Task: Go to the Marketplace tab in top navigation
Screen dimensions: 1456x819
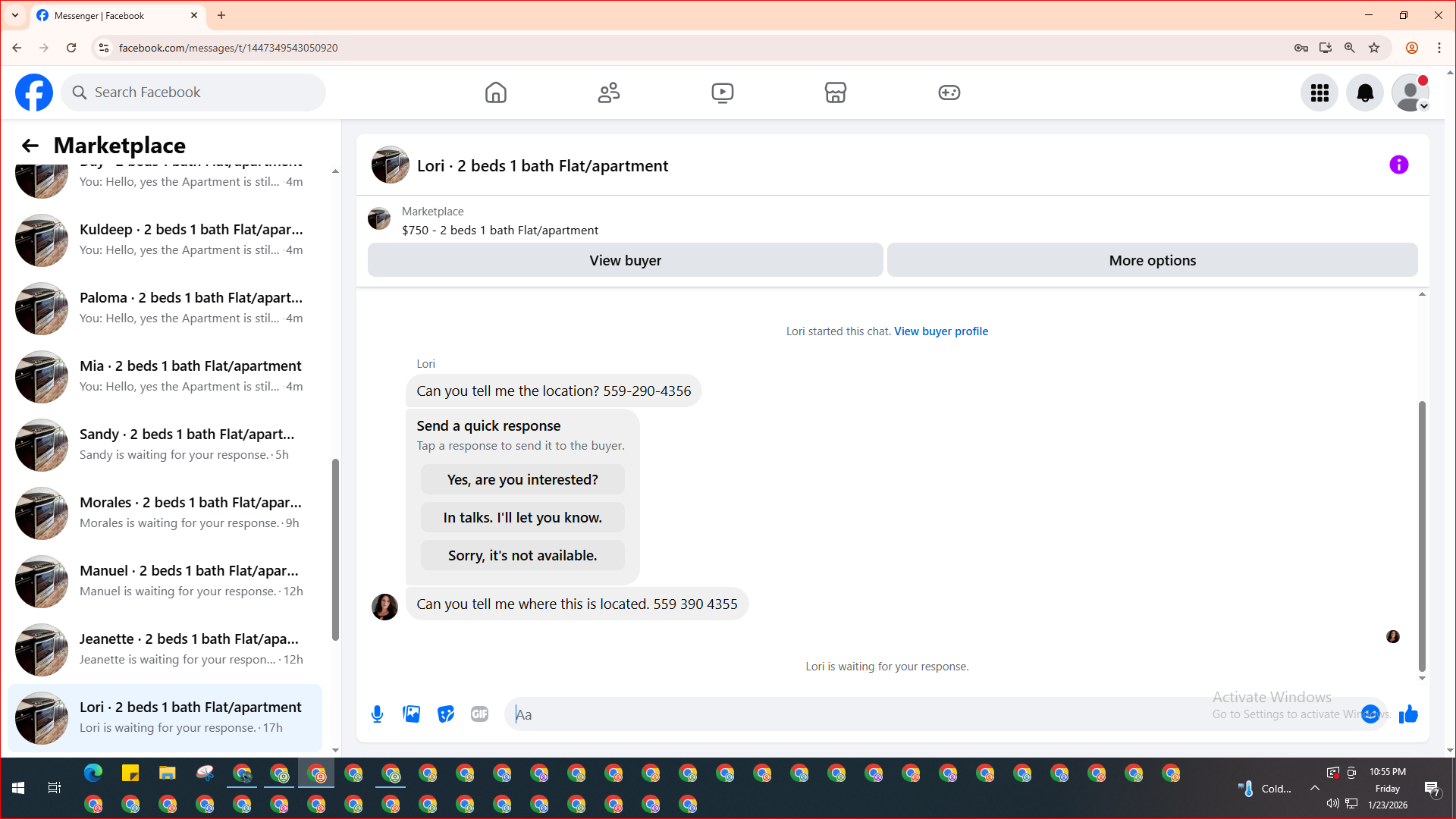Action: [x=835, y=93]
